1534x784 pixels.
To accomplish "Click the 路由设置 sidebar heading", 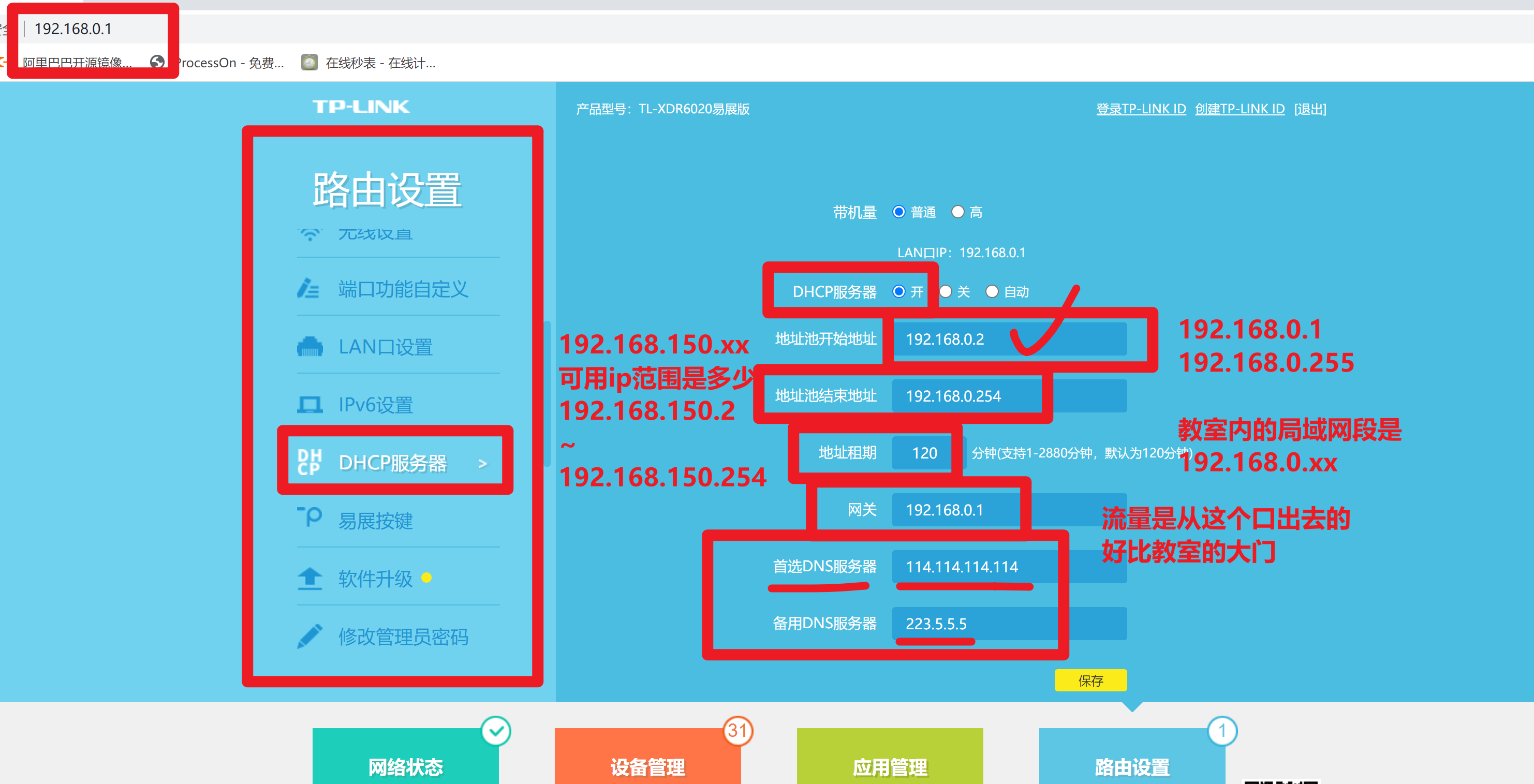I will (387, 190).
